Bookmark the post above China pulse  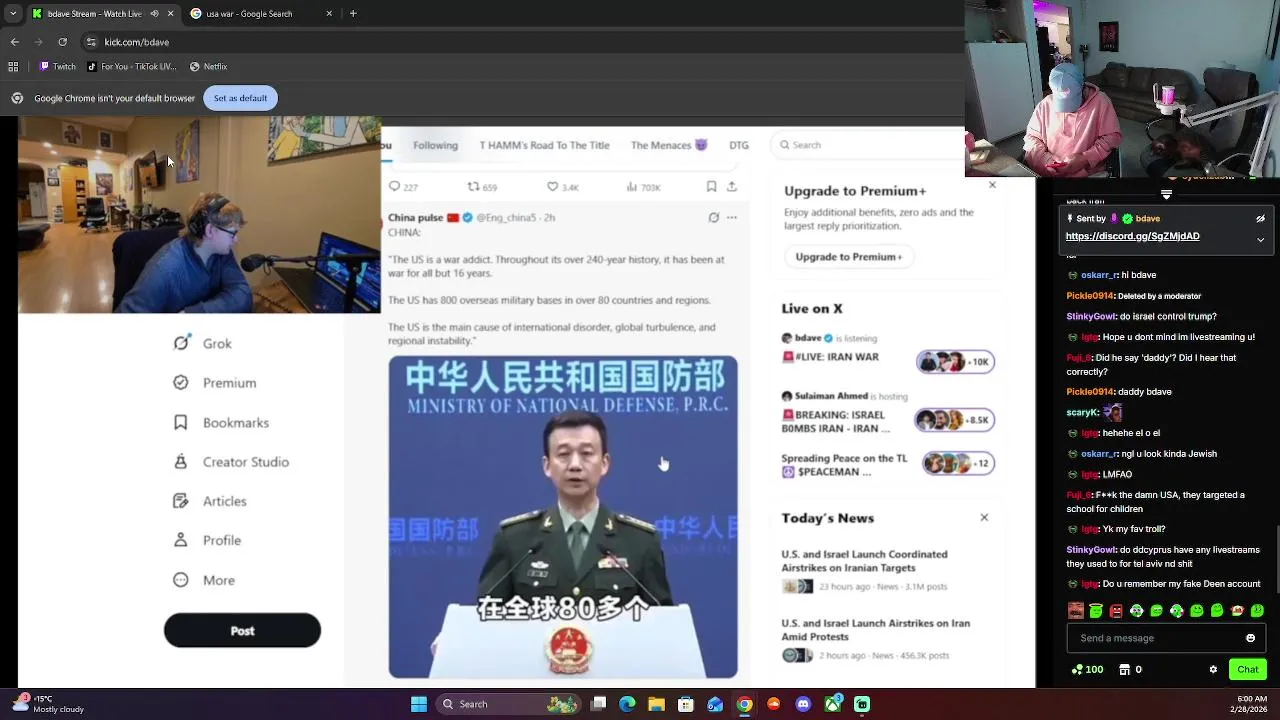tap(711, 187)
